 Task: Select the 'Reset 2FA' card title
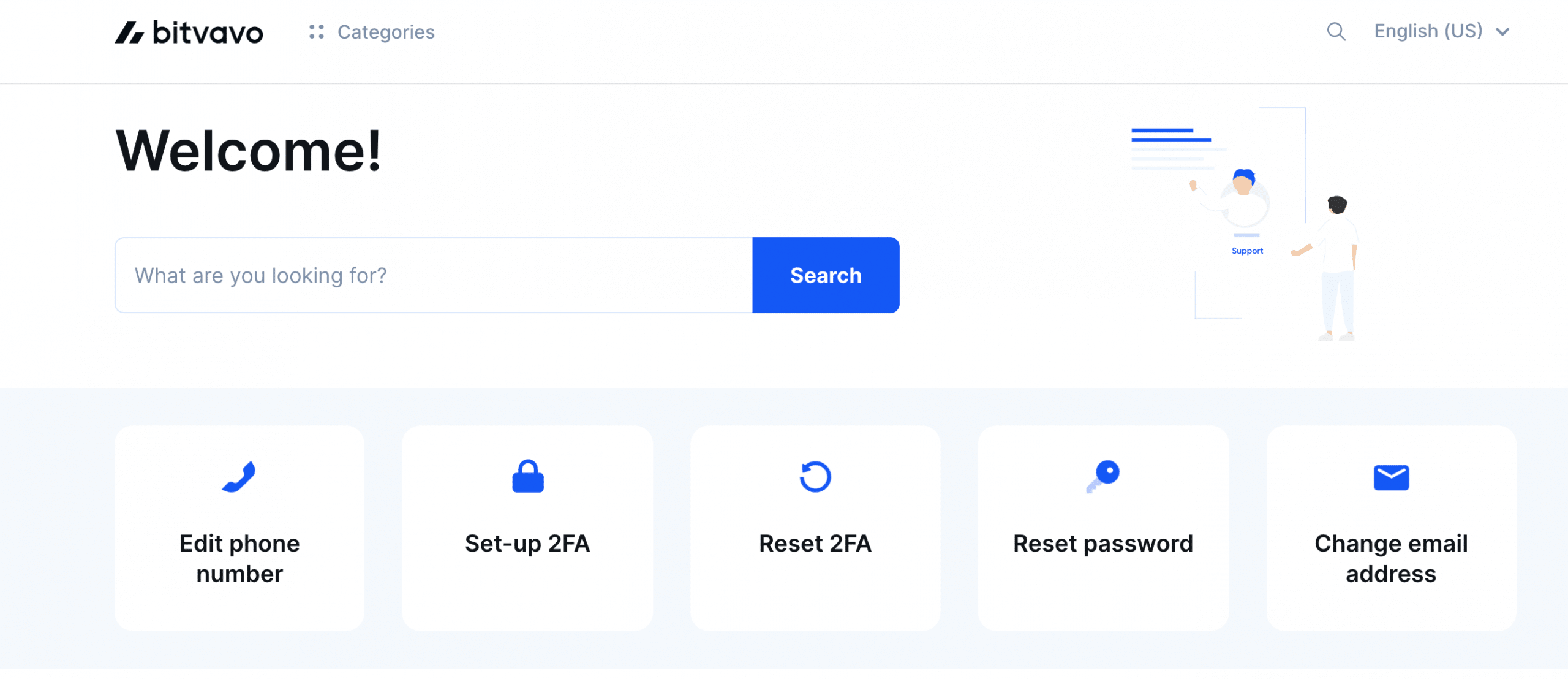tap(815, 544)
